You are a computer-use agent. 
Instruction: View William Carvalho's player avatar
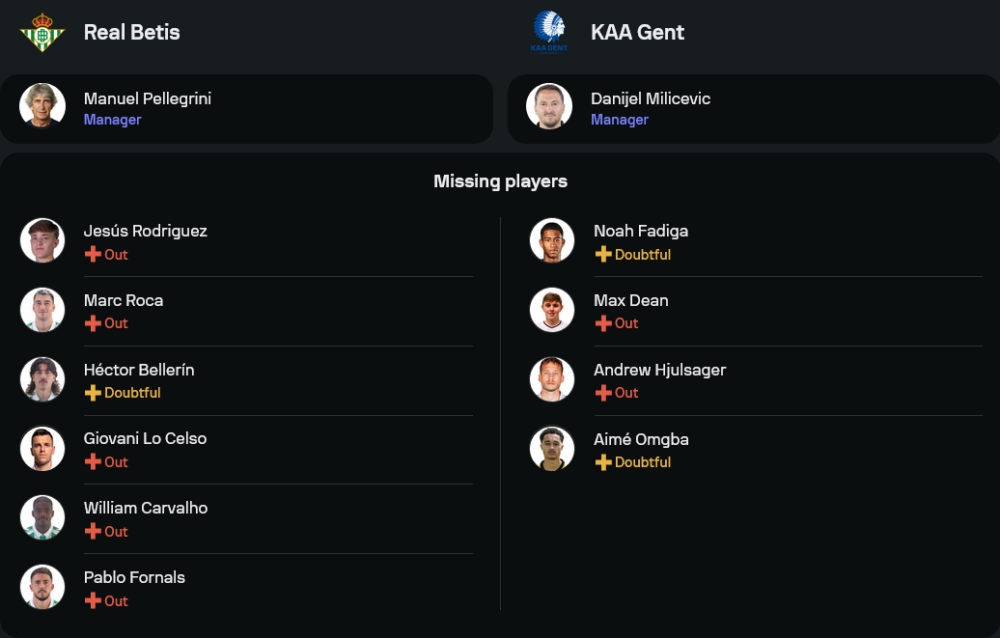(x=42, y=517)
